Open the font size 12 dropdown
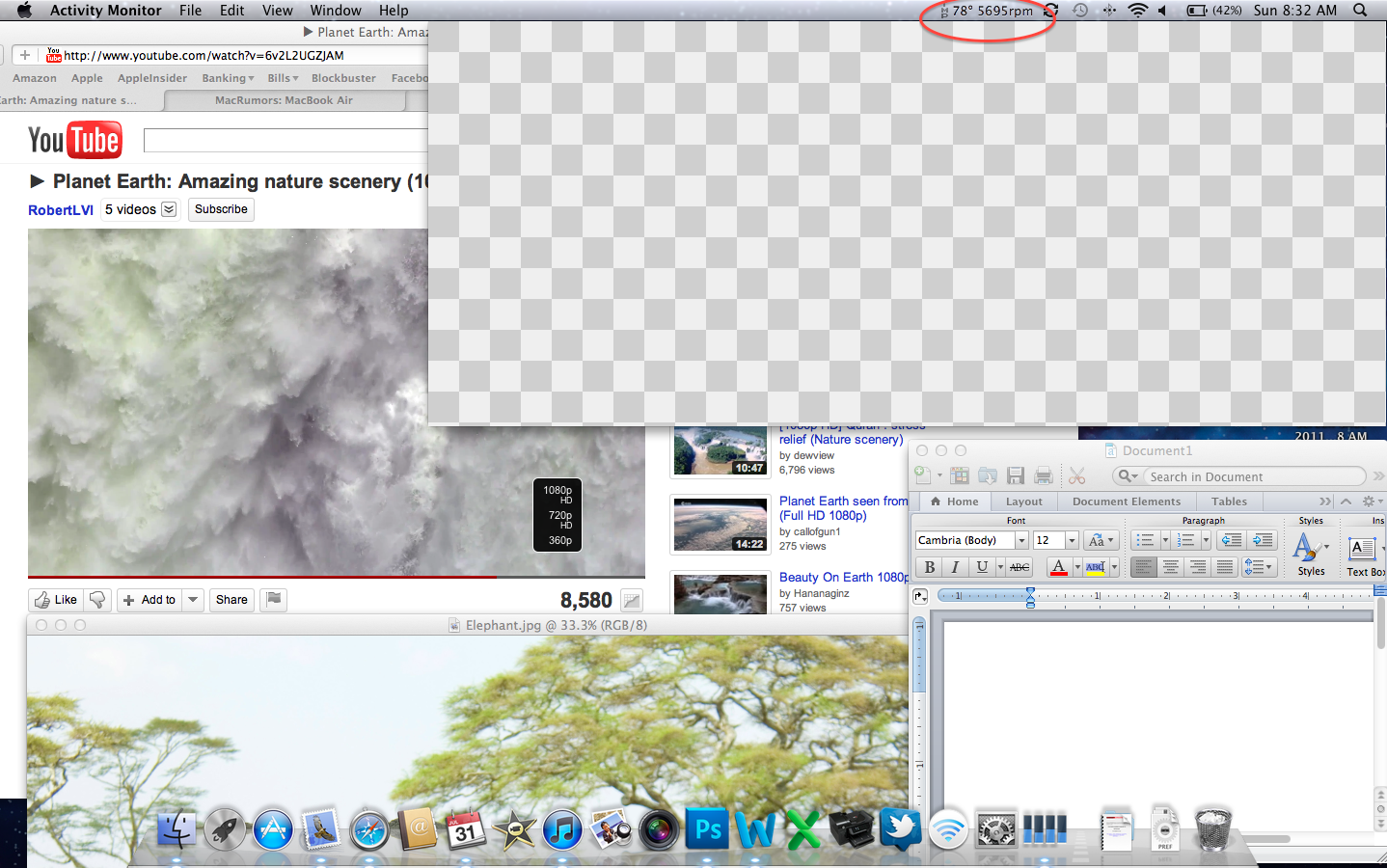Viewport: 1387px width, 868px height. [x=1072, y=540]
